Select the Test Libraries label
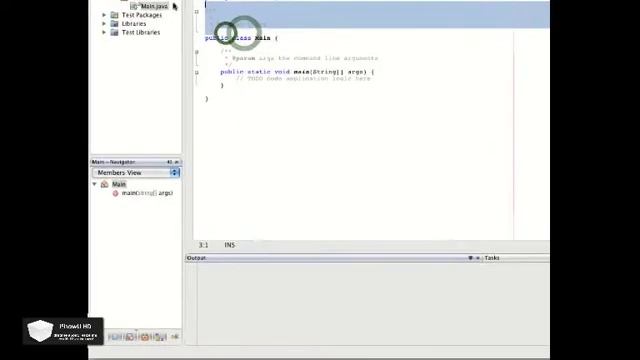Viewport: 640px width, 360px height. (x=141, y=32)
